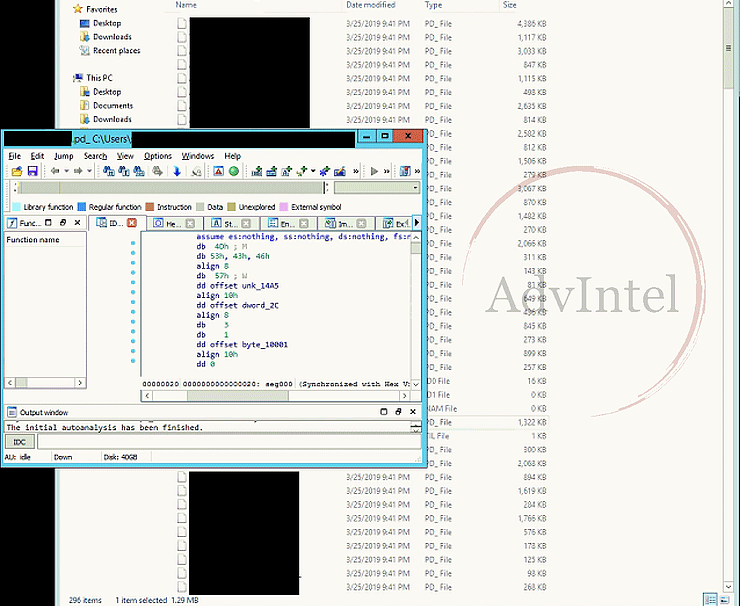The image size is (740, 606).
Task: Switch to the Exports tab
Action: coord(395,223)
